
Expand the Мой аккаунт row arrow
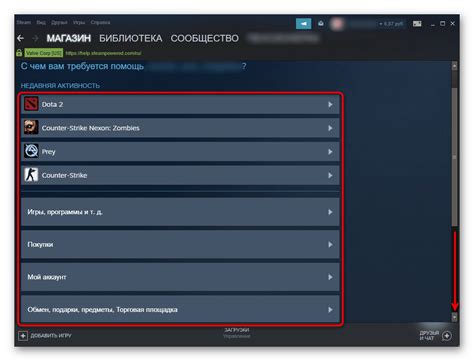pos(330,277)
